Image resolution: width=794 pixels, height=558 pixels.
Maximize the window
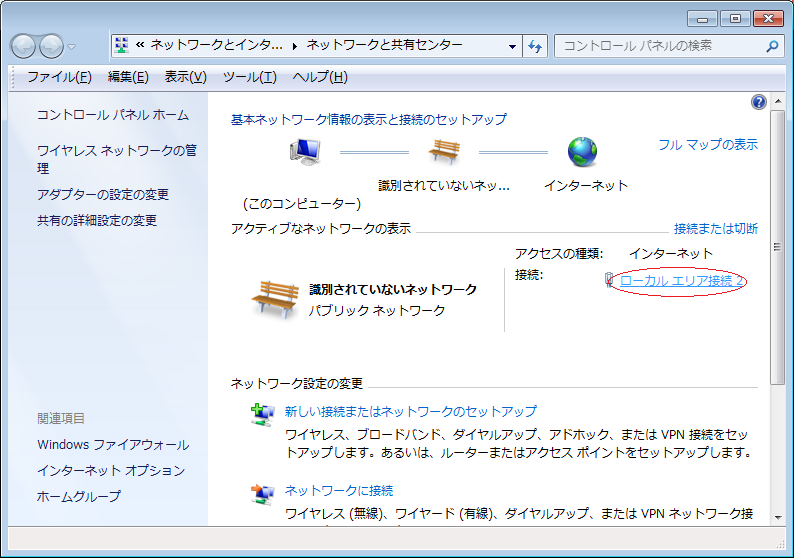click(735, 19)
